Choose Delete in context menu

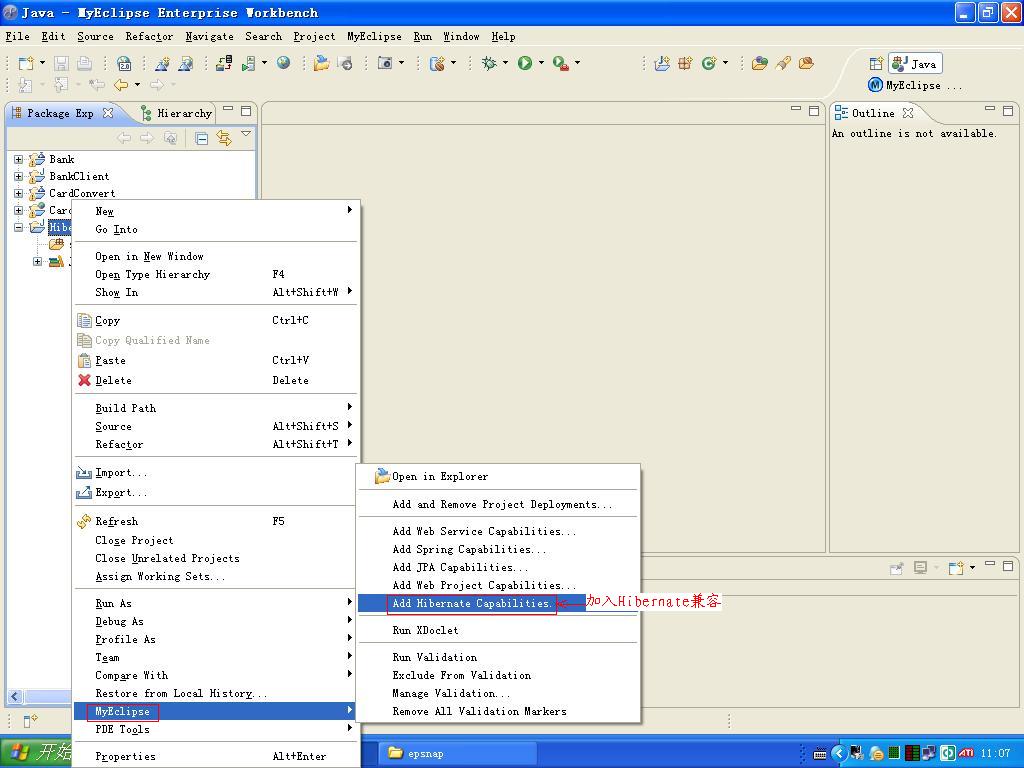[x=216, y=380]
